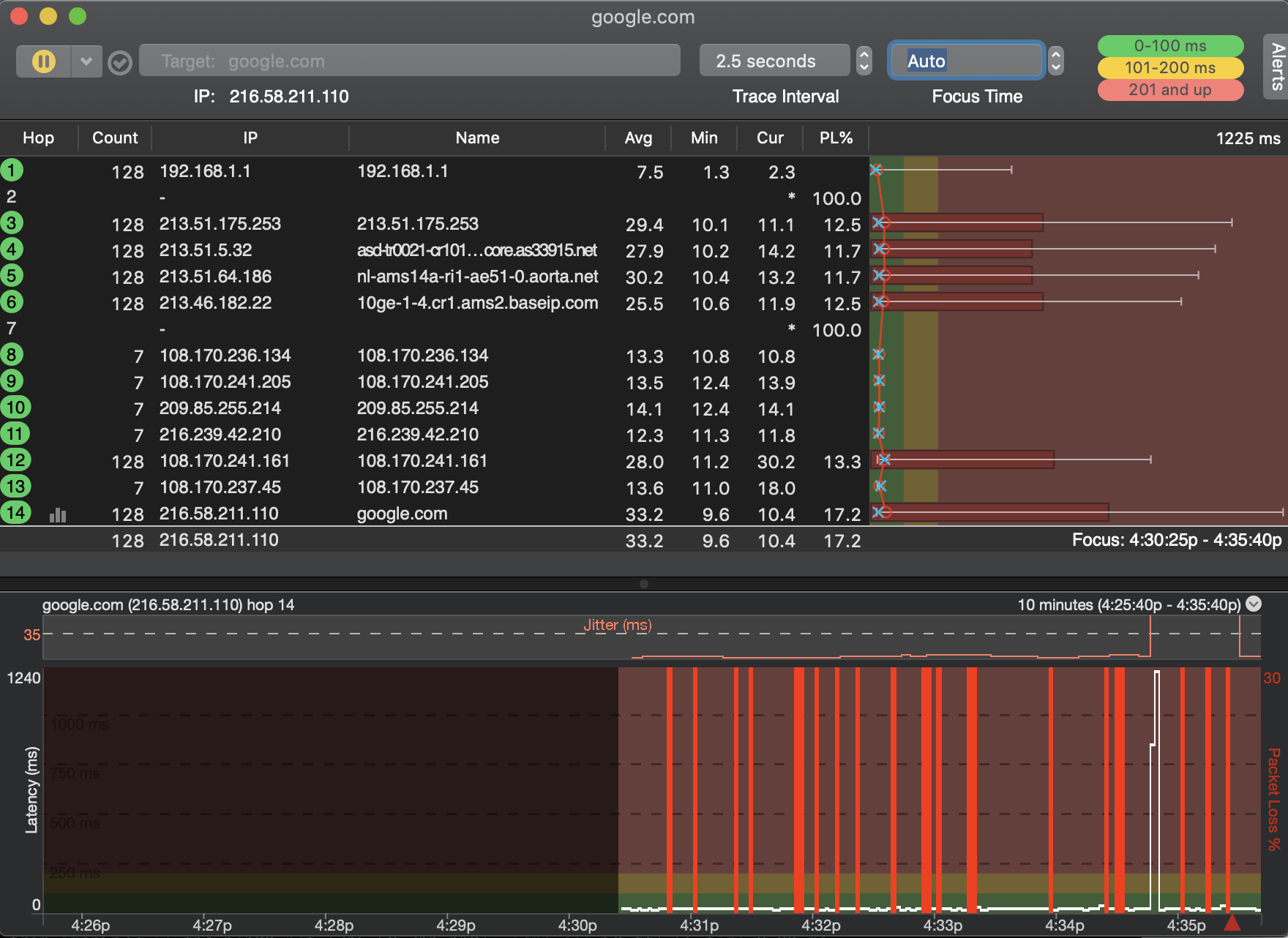The width and height of the screenshot is (1288, 938).
Task: Open the Alerts side tab
Action: pyautogui.click(x=1277, y=66)
